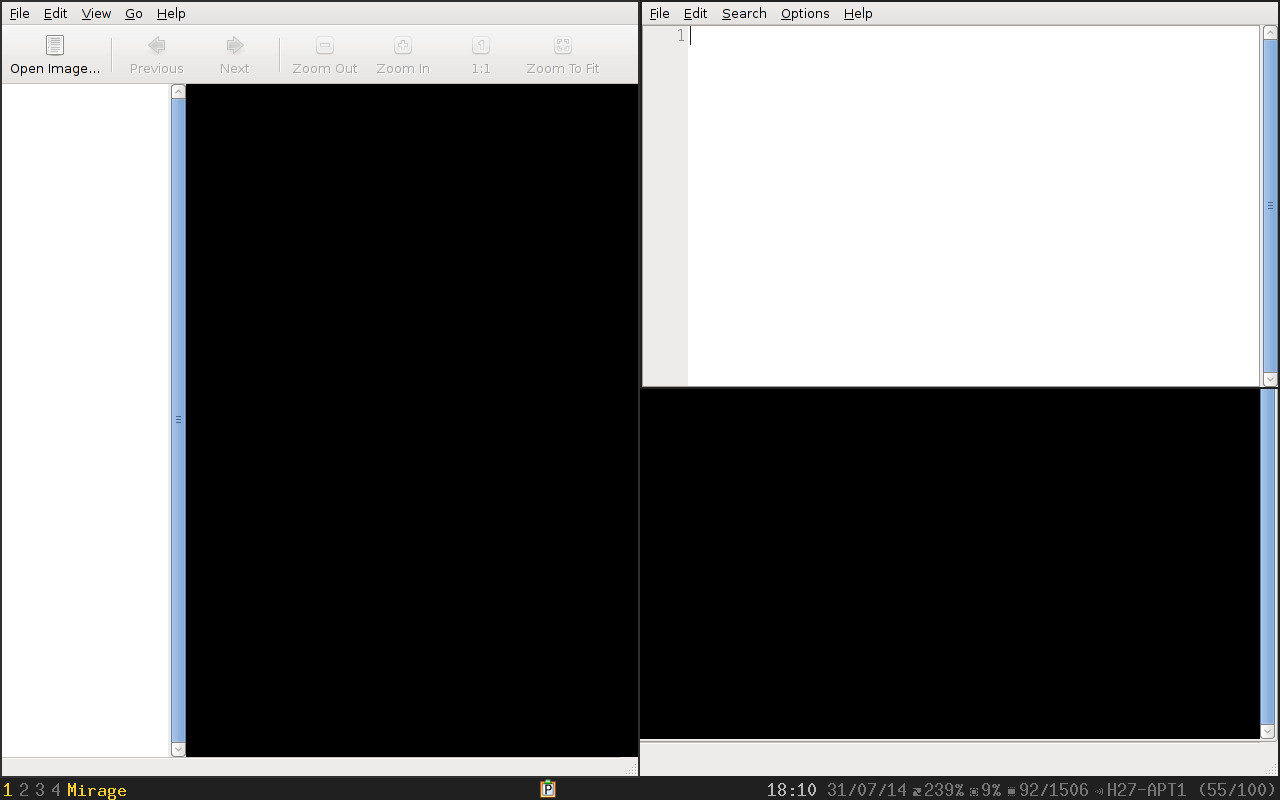This screenshot has height=800, width=1280.
Task: Click the Mirage window title in the status bar
Action: coord(97,790)
